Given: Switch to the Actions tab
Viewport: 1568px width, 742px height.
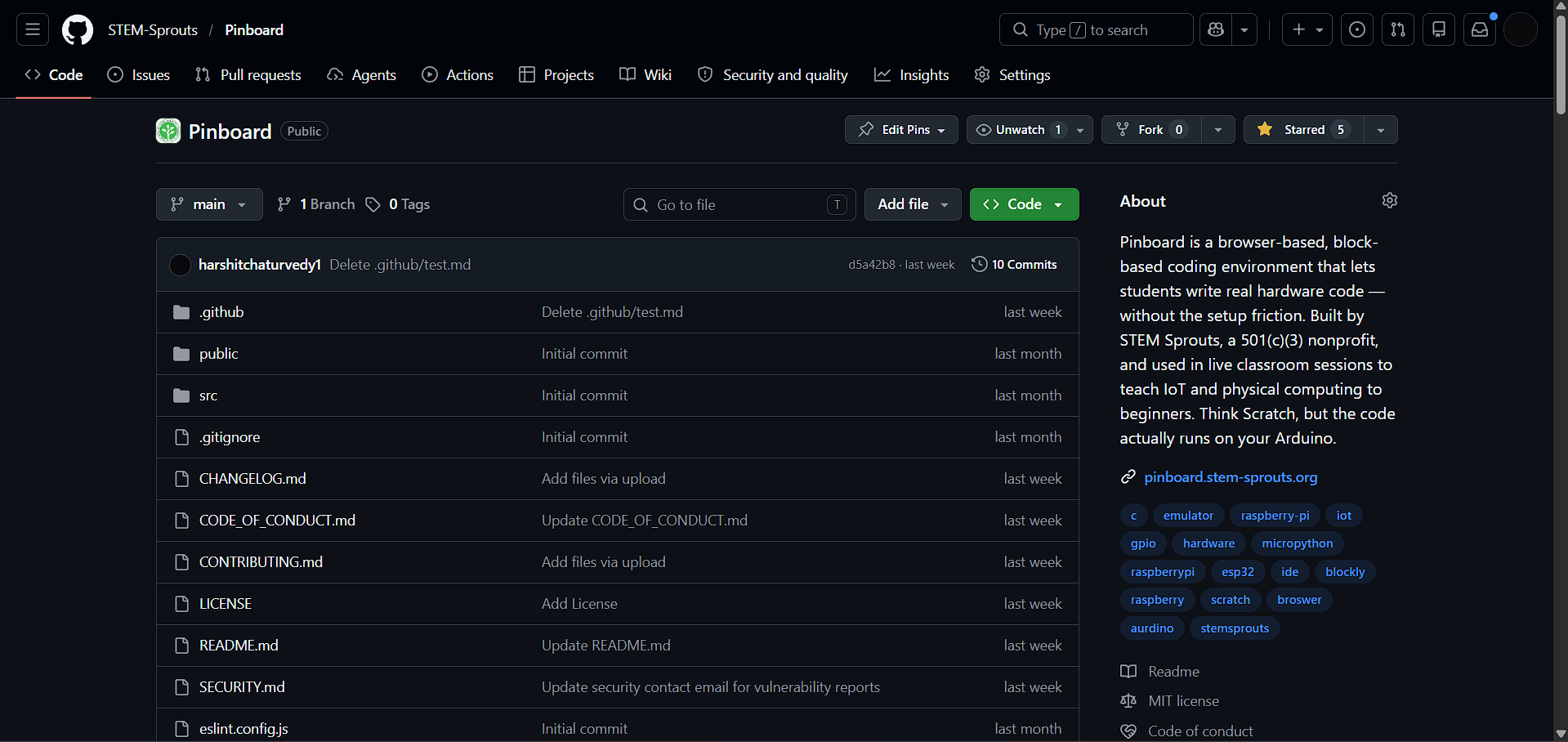Looking at the screenshot, I should (x=458, y=75).
